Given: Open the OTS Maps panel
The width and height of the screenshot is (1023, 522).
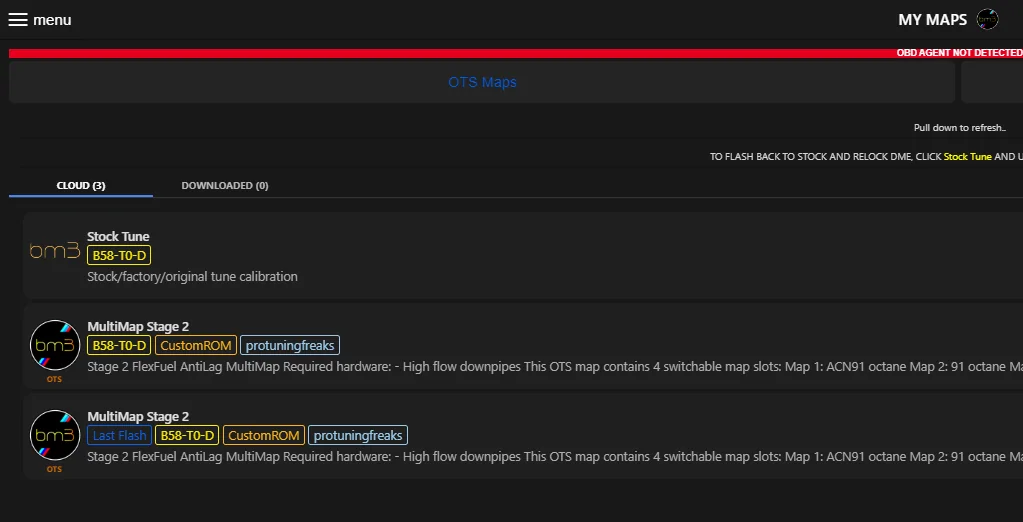Looking at the screenshot, I should [482, 82].
